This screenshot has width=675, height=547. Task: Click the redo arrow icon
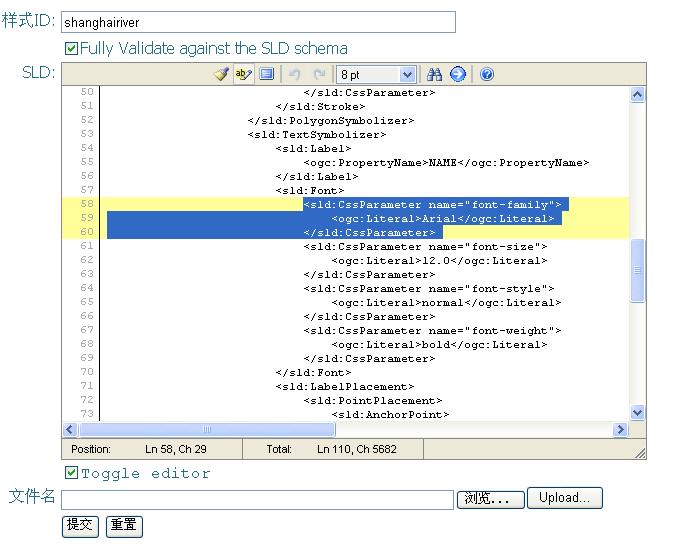pyautogui.click(x=319, y=74)
